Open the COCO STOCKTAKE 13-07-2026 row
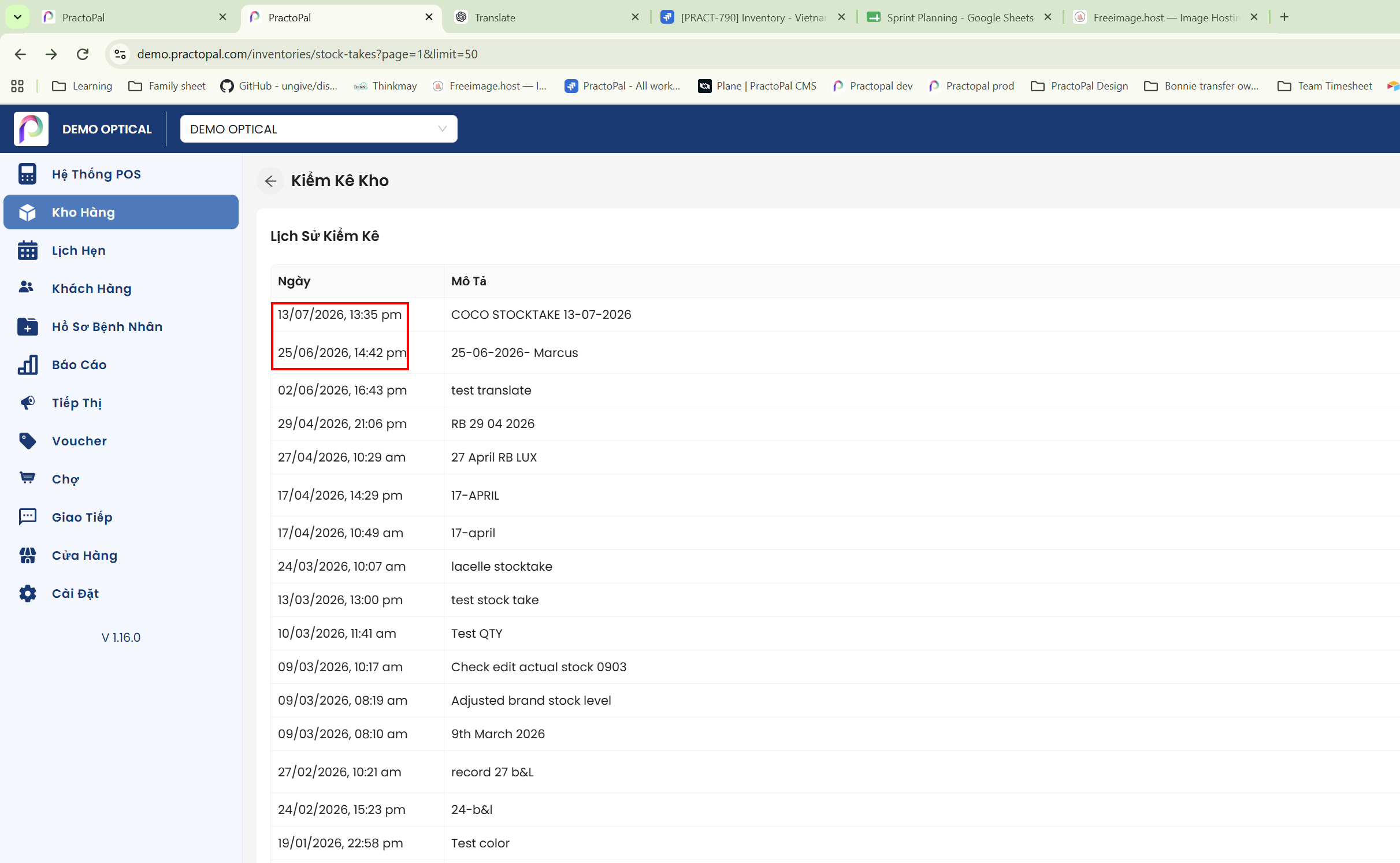The width and height of the screenshot is (1400, 863). coord(835,315)
